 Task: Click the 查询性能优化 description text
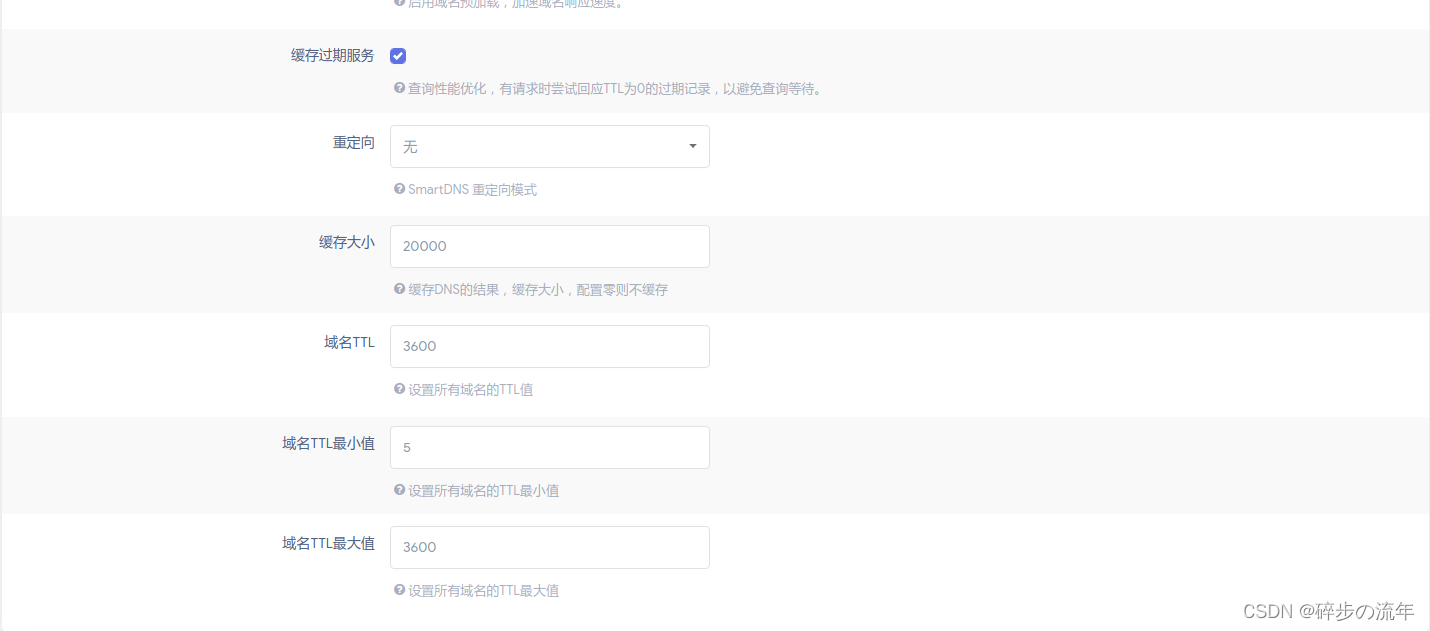click(x=615, y=89)
